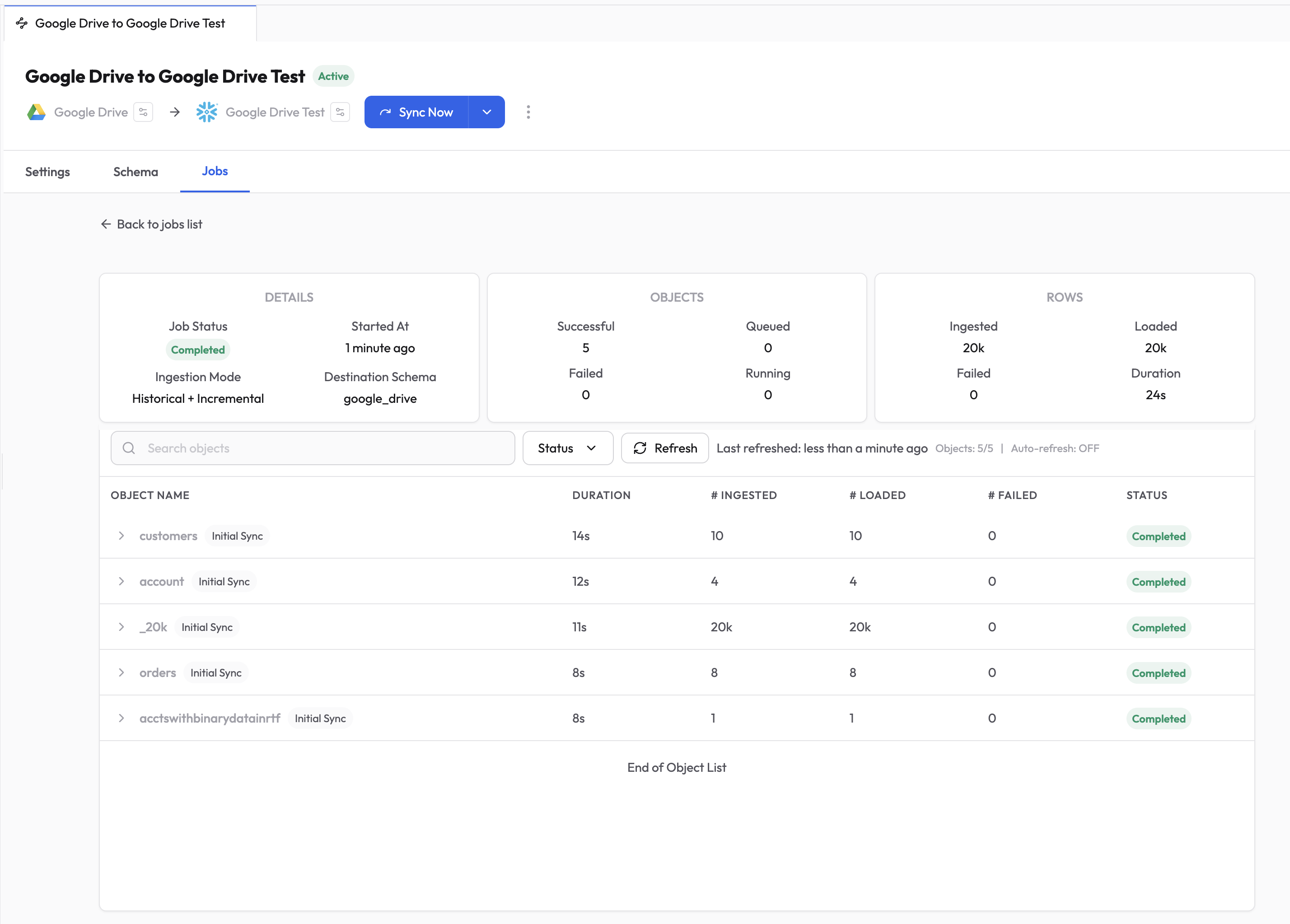Viewport: 1290px width, 924px height.
Task: Expand the customers object row
Action: [x=121, y=536]
